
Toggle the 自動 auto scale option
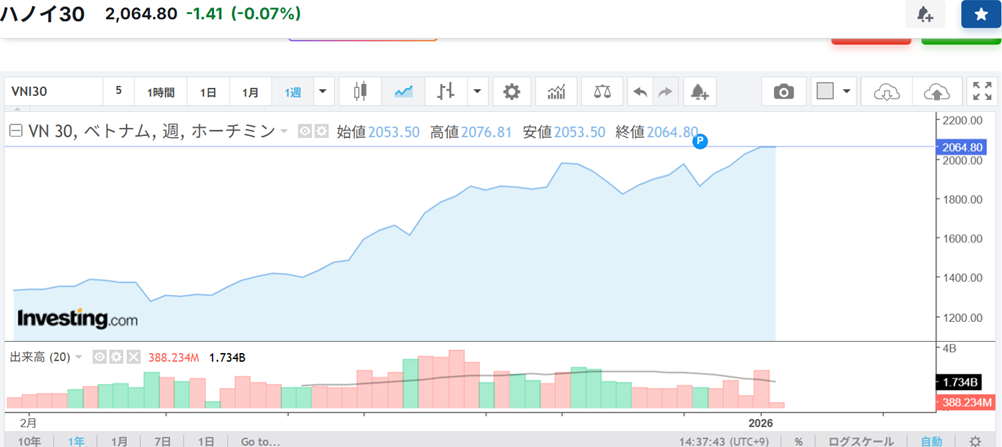pyautogui.click(x=931, y=440)
